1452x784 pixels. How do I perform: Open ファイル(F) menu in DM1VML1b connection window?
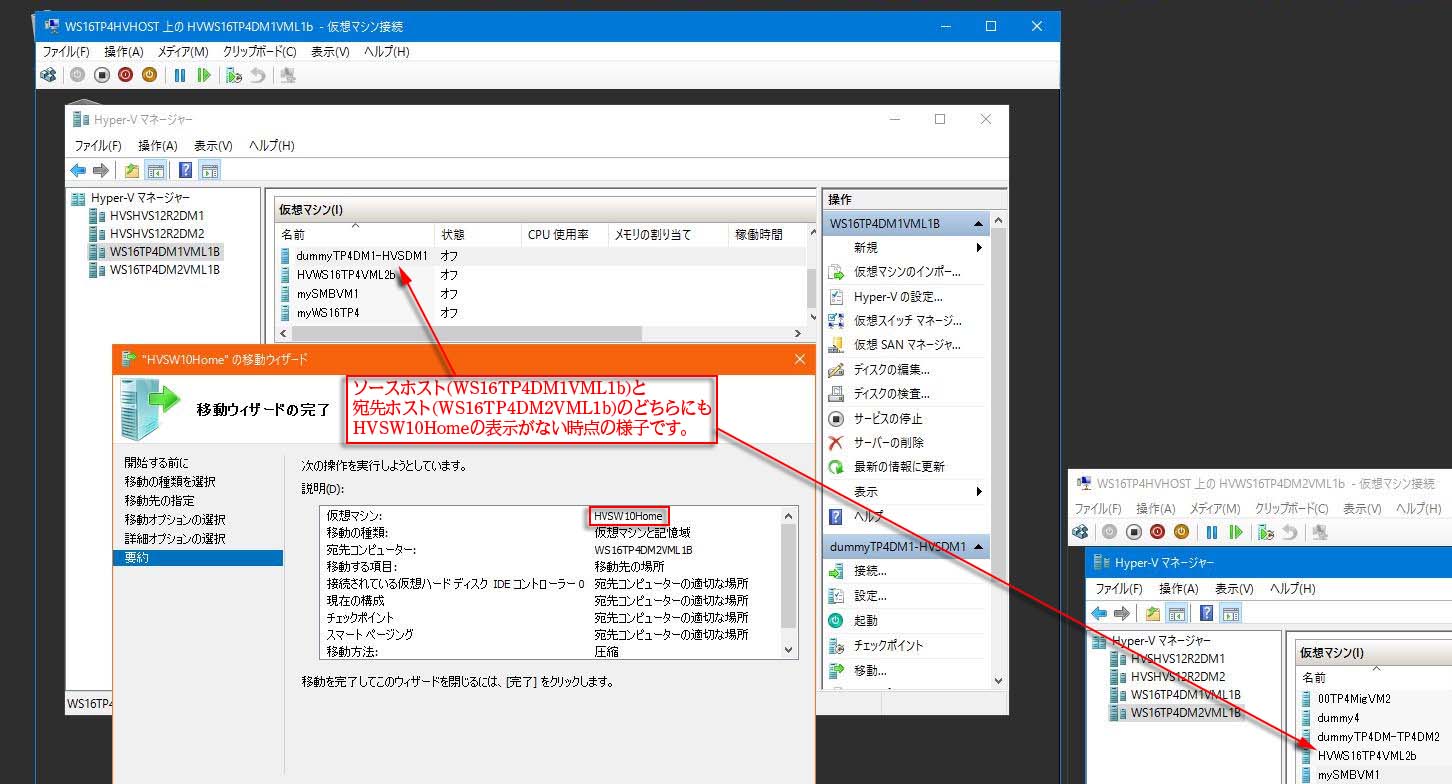point(66,51)
